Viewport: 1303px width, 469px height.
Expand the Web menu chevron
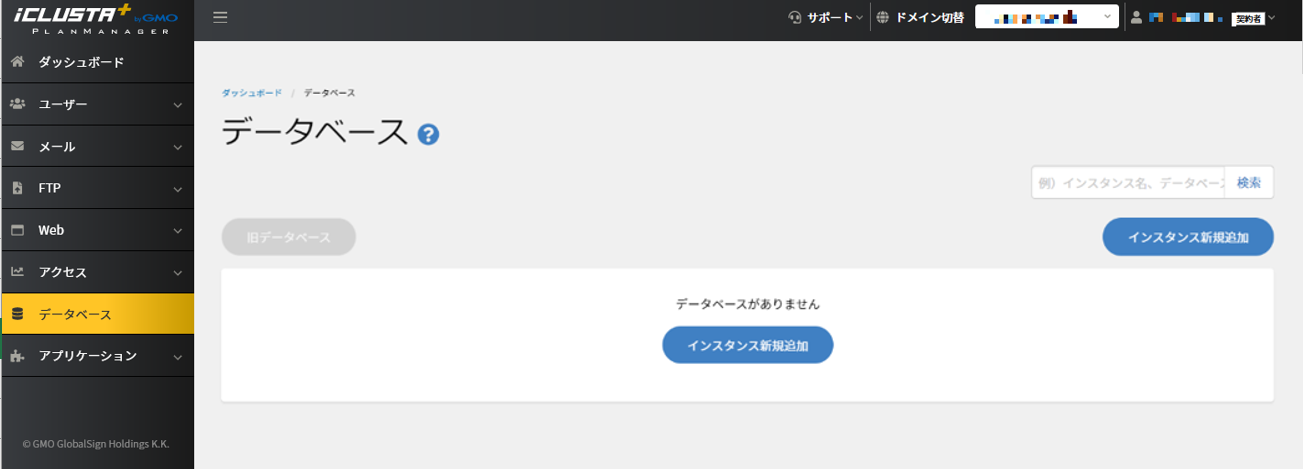[x=177, y=231]
